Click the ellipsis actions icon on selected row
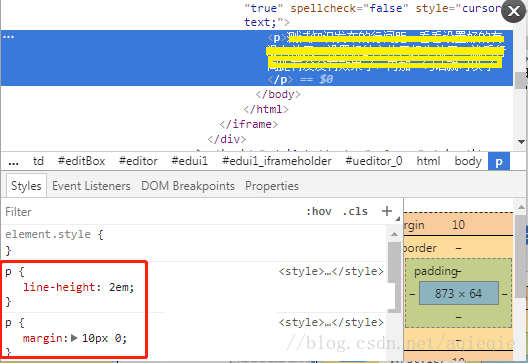The image size is (528, 363). pos(8,36)
